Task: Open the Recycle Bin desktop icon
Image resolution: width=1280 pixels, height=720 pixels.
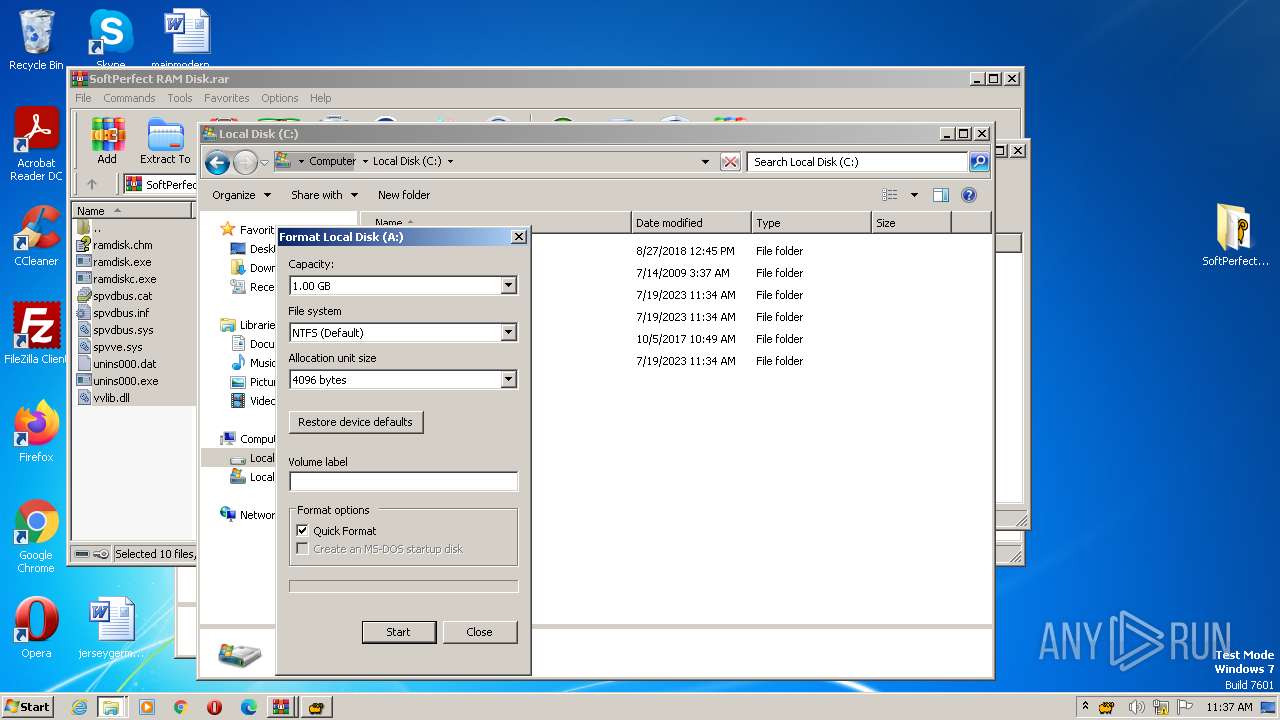Action: coord(36,40)
